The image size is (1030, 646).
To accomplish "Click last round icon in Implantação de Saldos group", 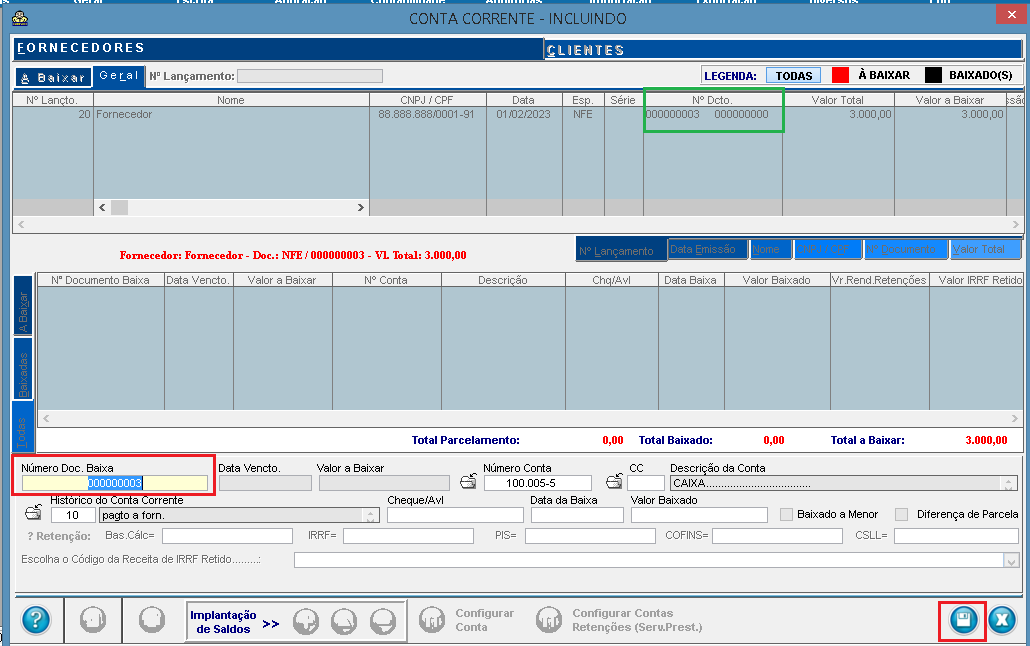I will 383,621.
